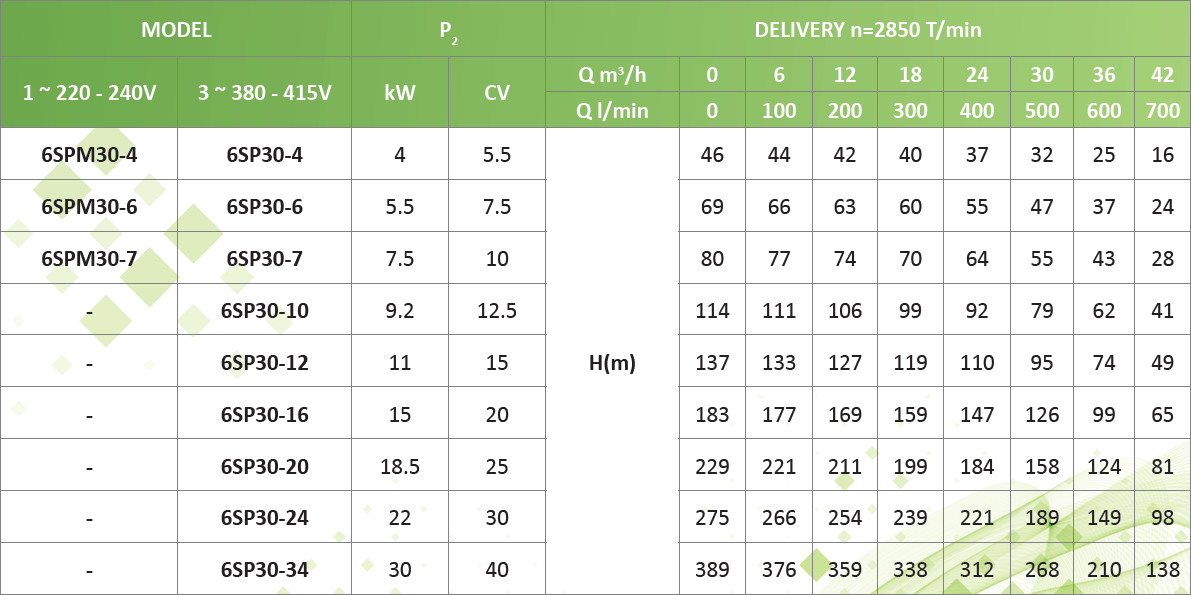
Task: Select the Q l/min row label
Action: click(x=612, y=110)
